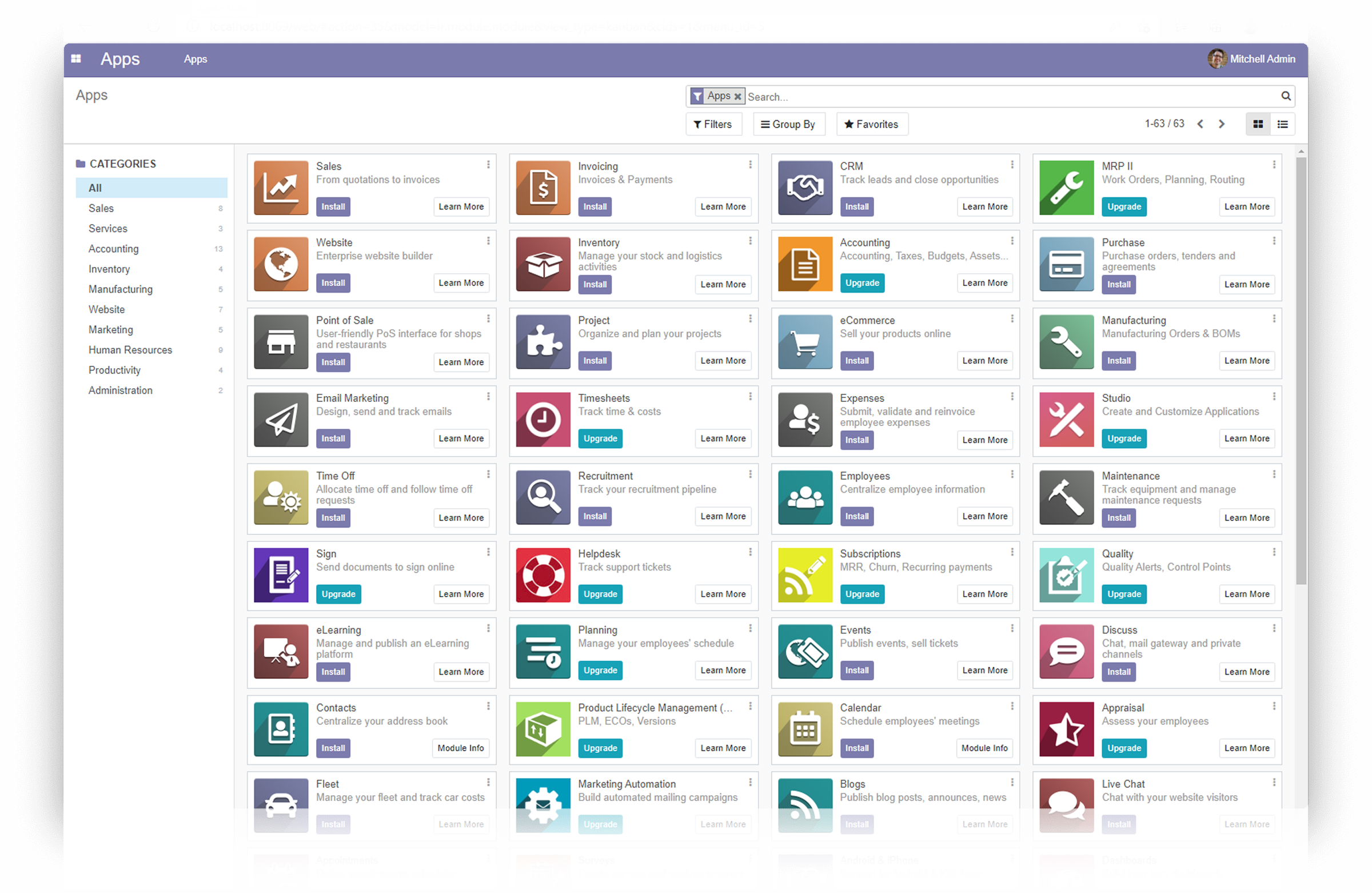Go to next page of apps
This screenshot has width=1372, height=893.
[1222, 123]
